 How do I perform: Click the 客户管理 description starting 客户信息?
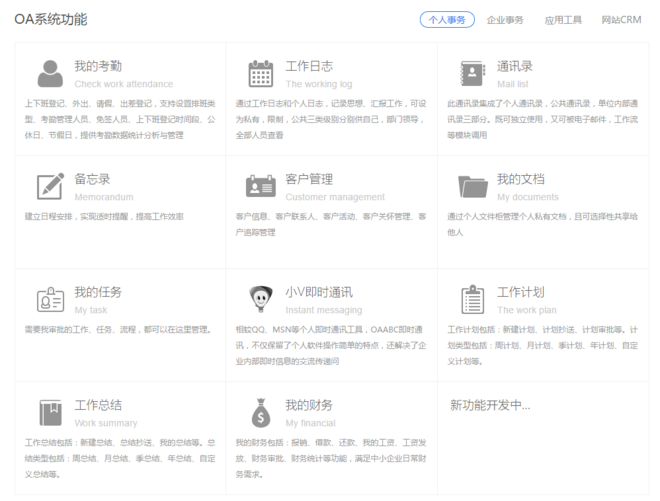[x=331, y=224]
